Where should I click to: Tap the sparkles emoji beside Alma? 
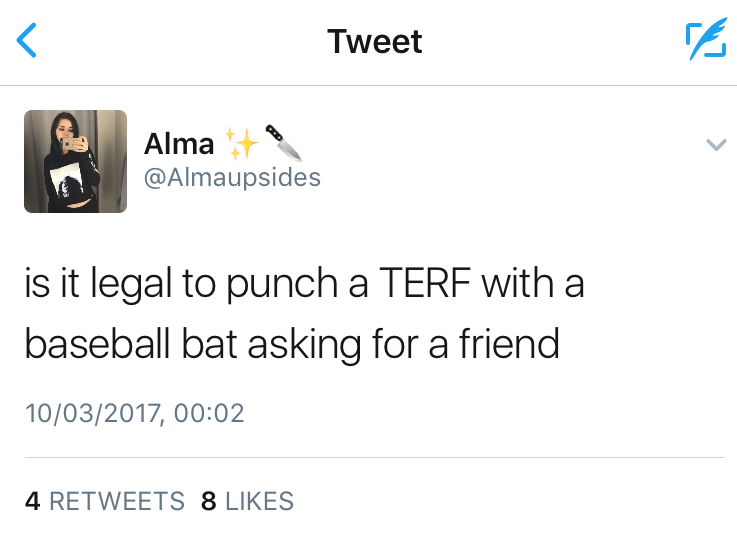point(241,144)
